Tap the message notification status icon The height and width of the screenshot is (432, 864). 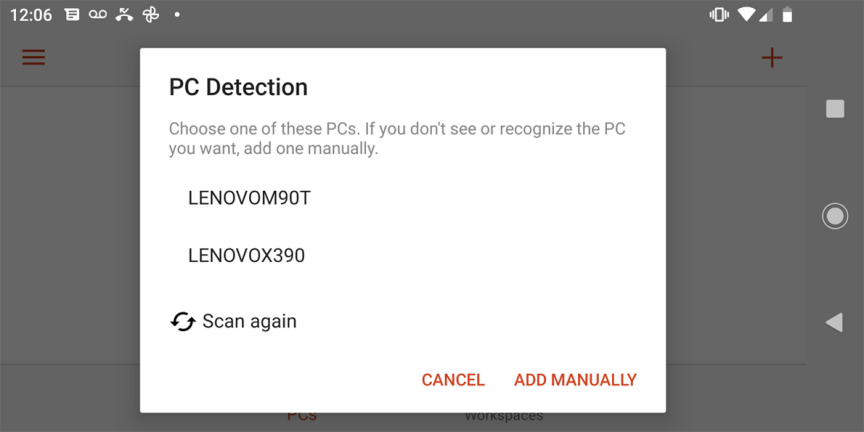click(72, 15)
